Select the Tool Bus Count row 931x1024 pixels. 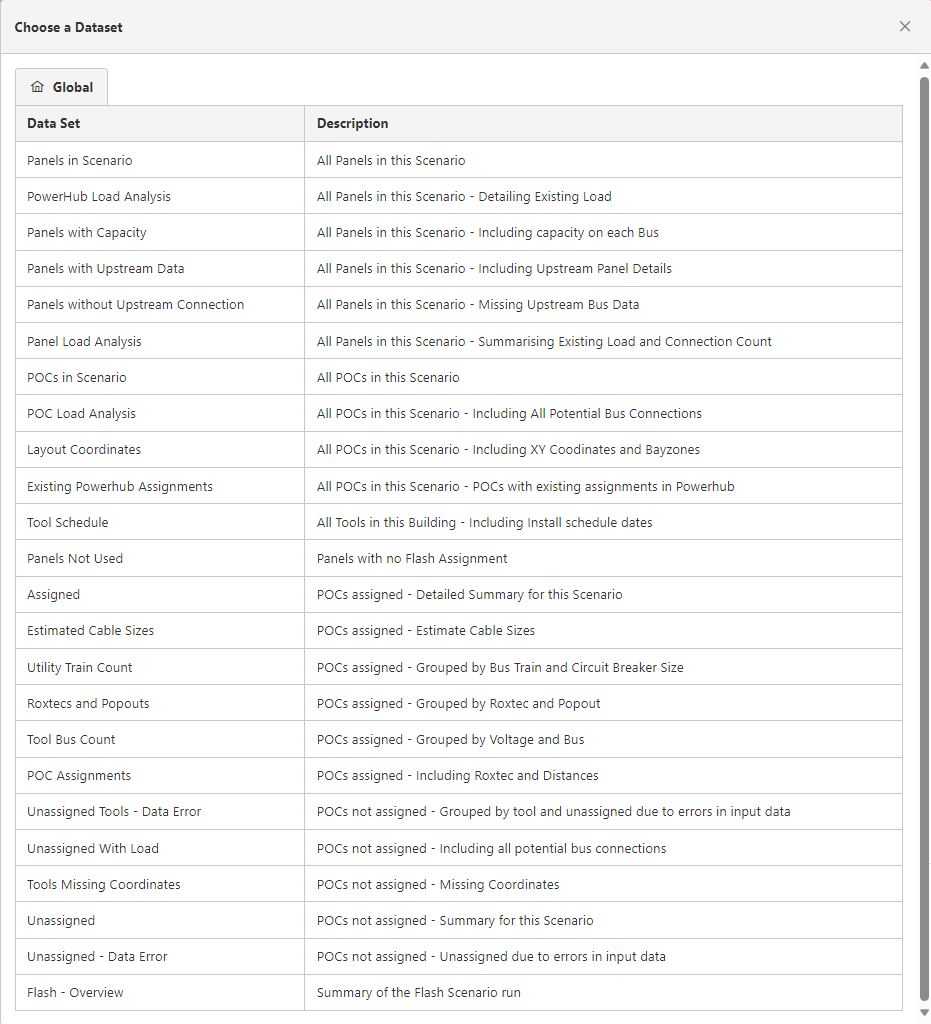click(x=71, y=739)
